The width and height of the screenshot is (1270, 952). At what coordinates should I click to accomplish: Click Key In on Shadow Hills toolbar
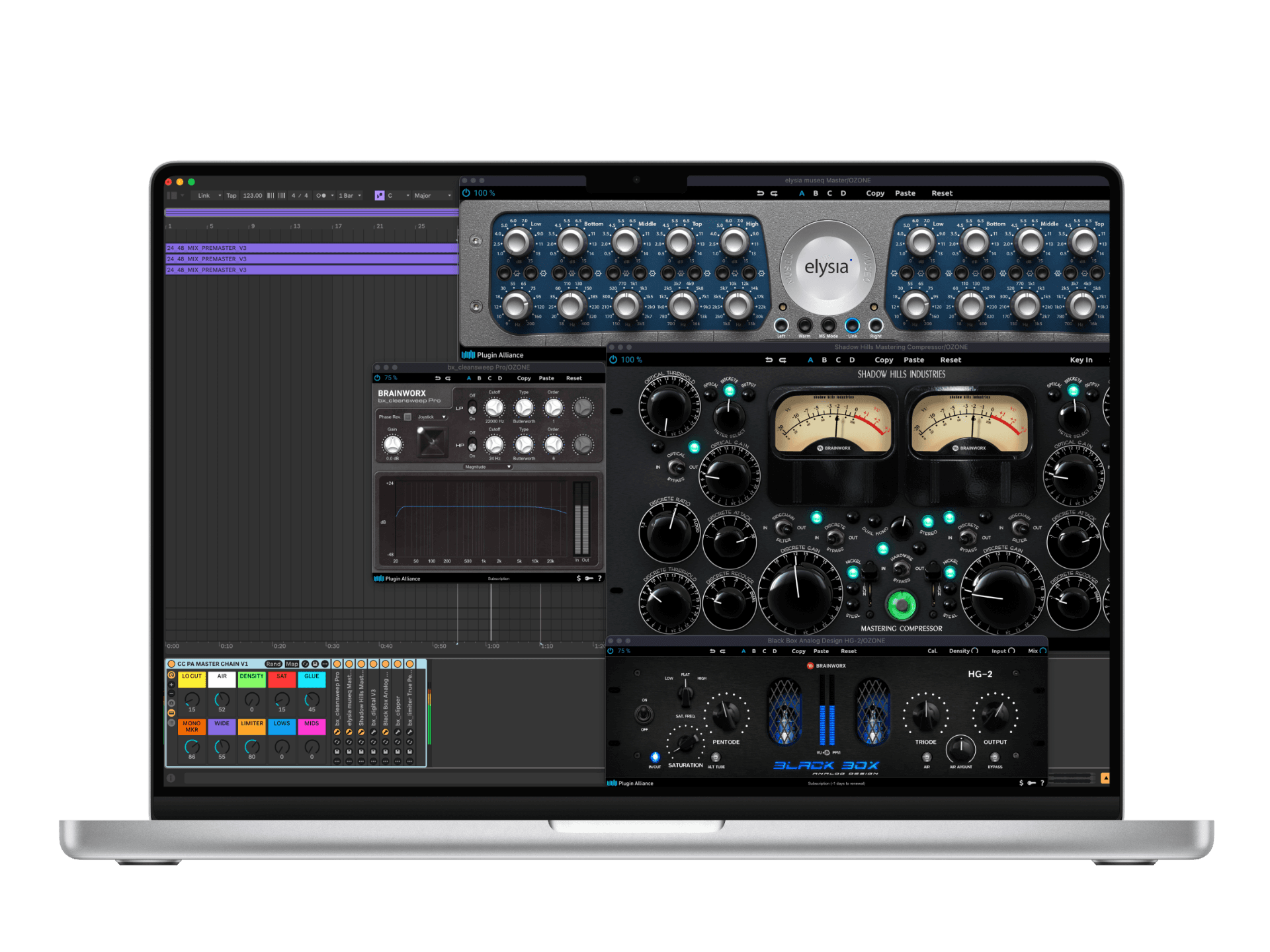point(1081,360)
